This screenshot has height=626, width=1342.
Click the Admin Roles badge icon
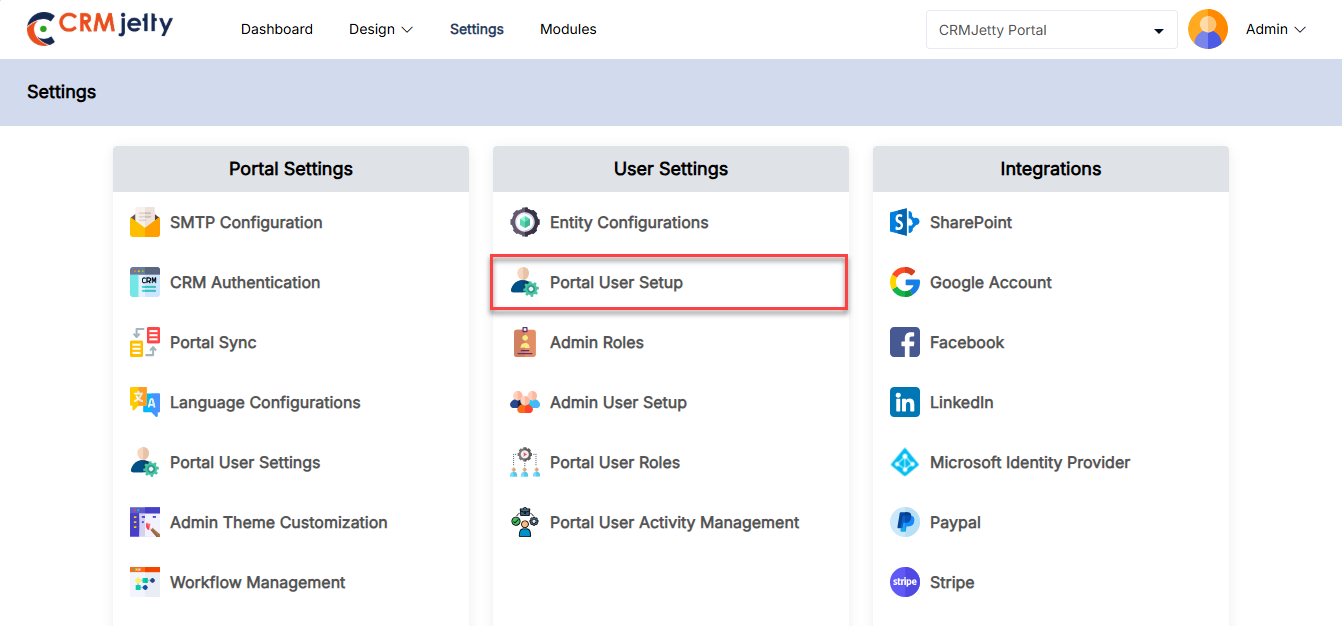[x=525, y=343]
